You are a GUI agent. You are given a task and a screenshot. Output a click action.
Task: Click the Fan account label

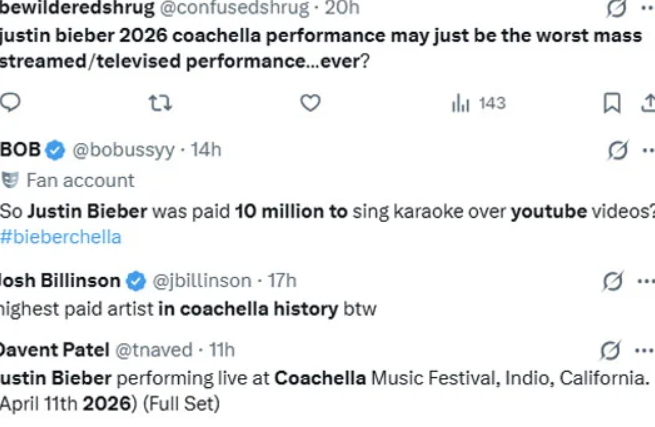[x=79, y=180]
